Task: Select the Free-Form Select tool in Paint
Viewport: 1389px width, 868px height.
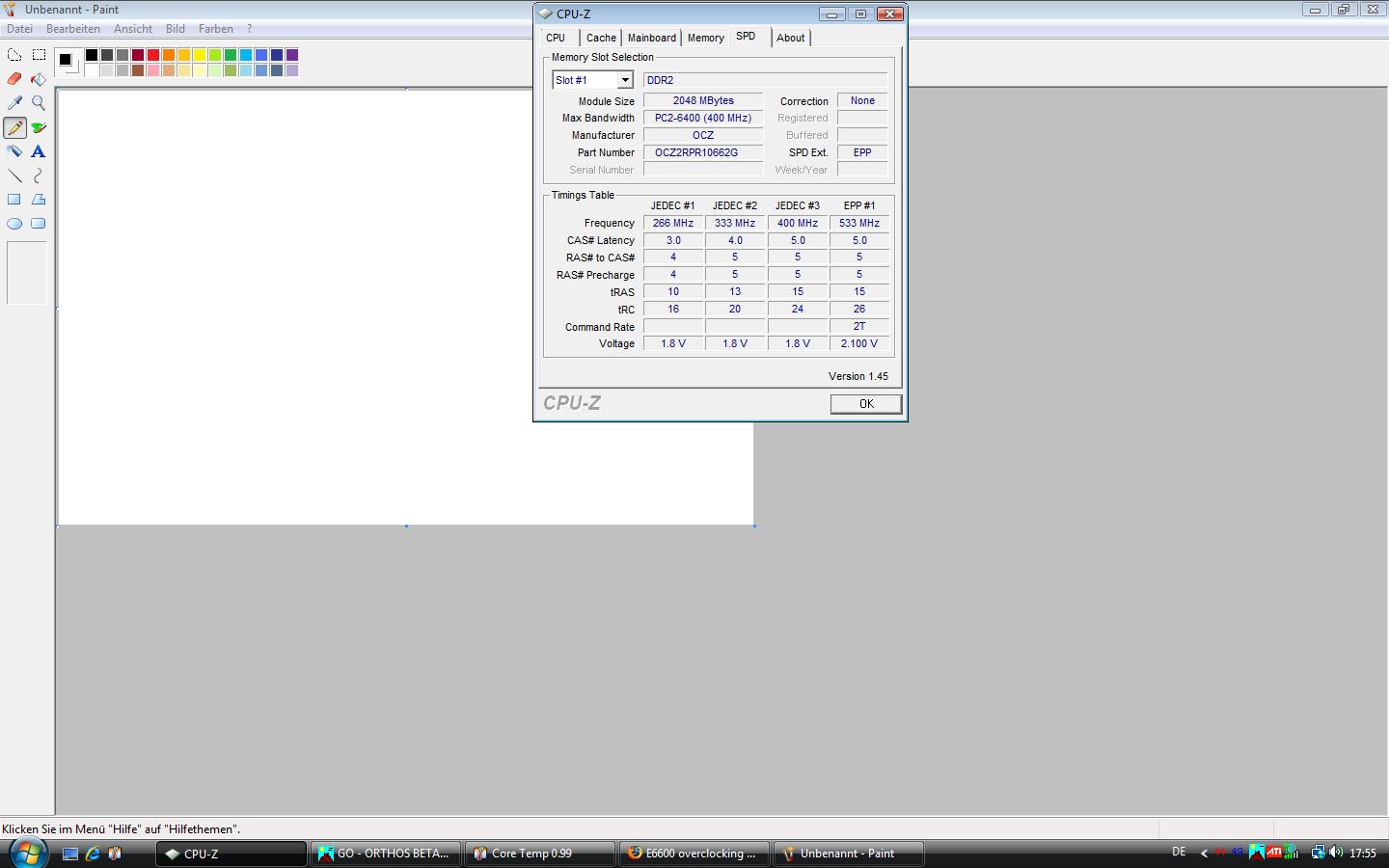Action: [x=14, y=55]
